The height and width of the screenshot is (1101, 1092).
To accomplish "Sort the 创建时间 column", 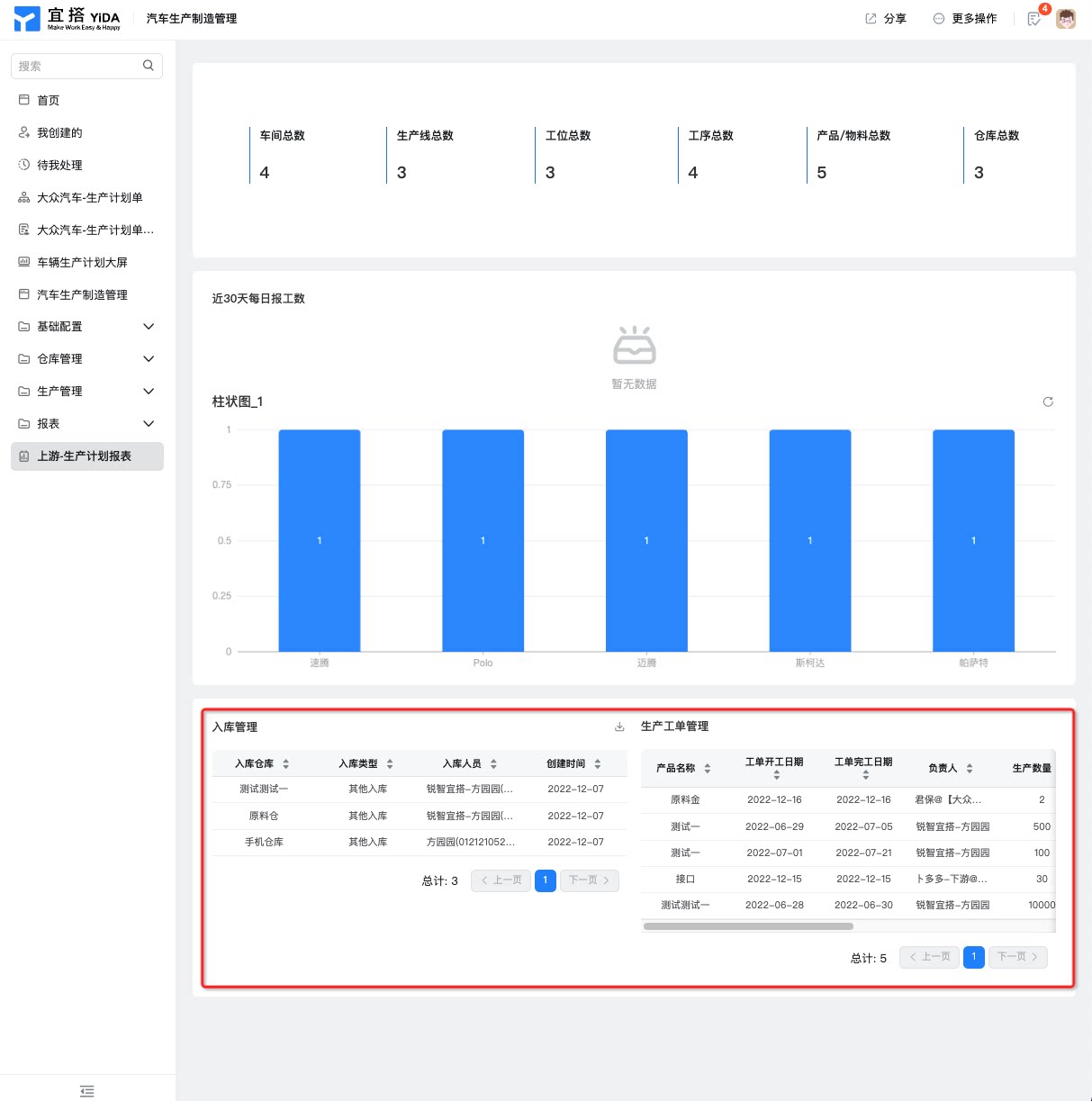I will pyautogui.click(x=597, y=763).
